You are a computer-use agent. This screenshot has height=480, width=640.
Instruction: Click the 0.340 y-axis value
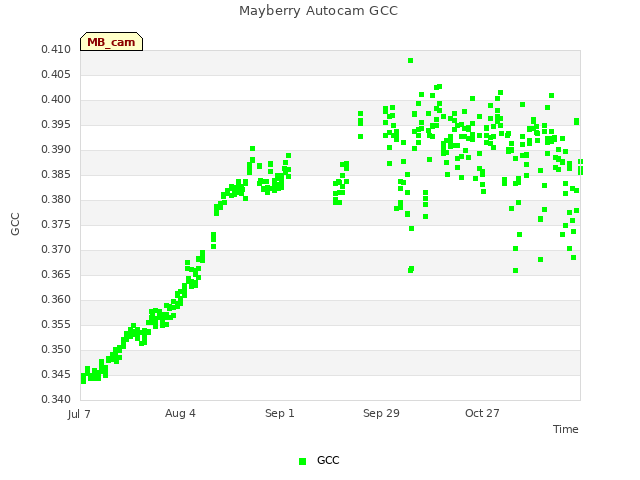point(56,399)
